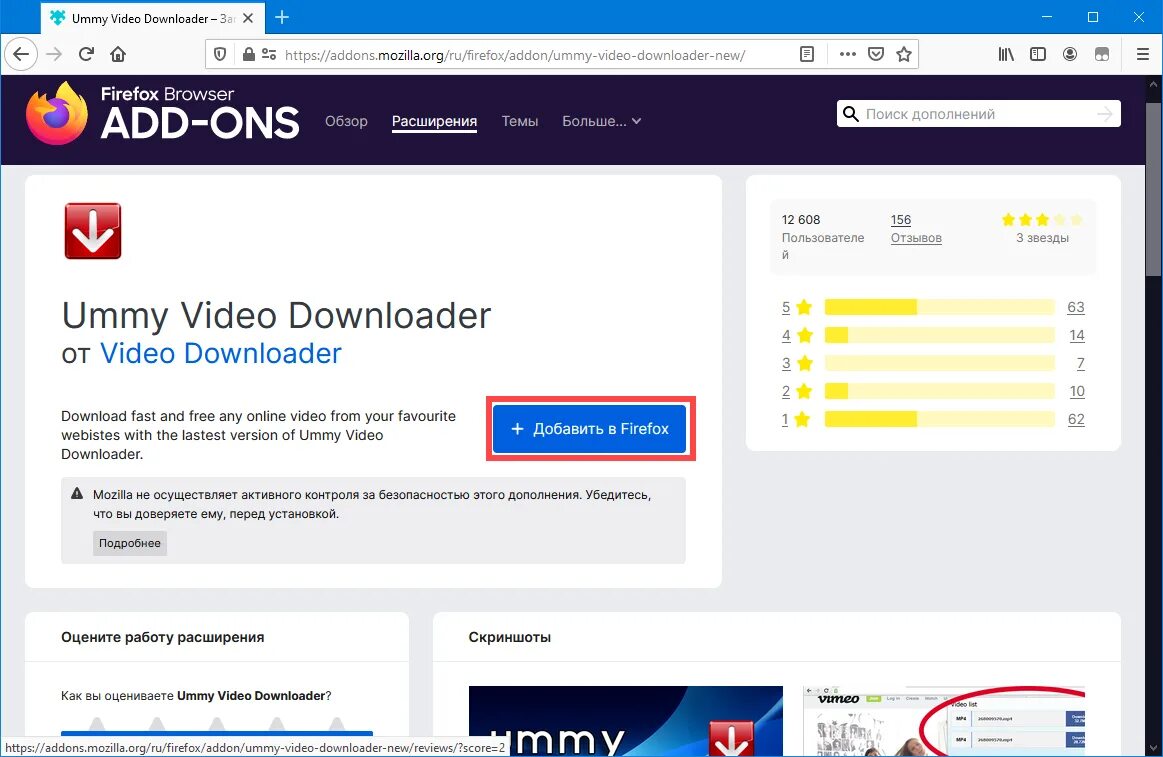Open the 62 one-star reviews count
The width and height of the screenshot is (1163, 757).
pos(1075,419)
